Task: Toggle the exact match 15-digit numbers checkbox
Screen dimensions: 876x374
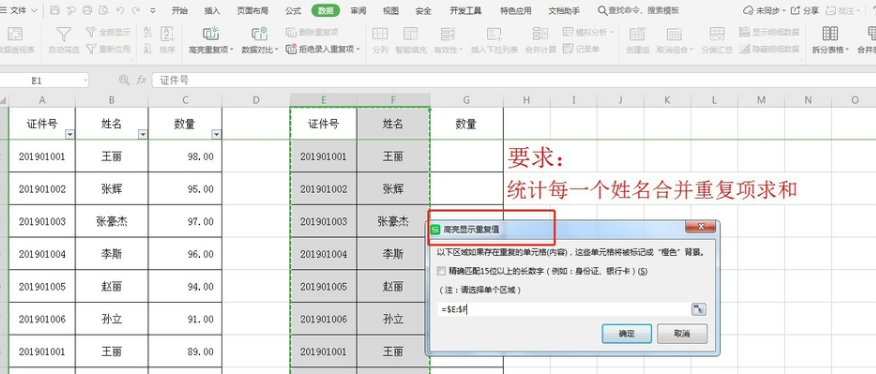Action: click(x=441, y=271)
